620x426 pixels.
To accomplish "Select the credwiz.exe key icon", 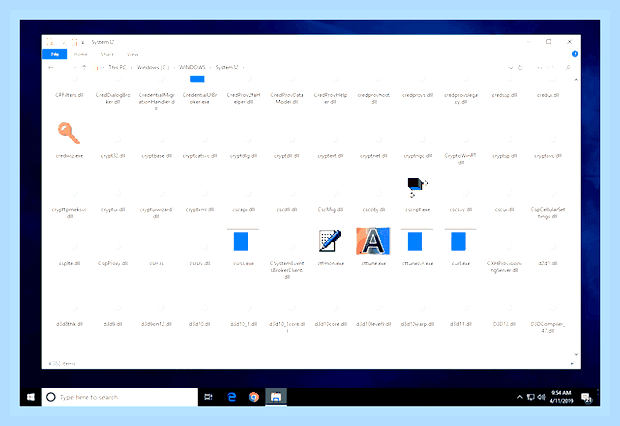I will [69, 133].
